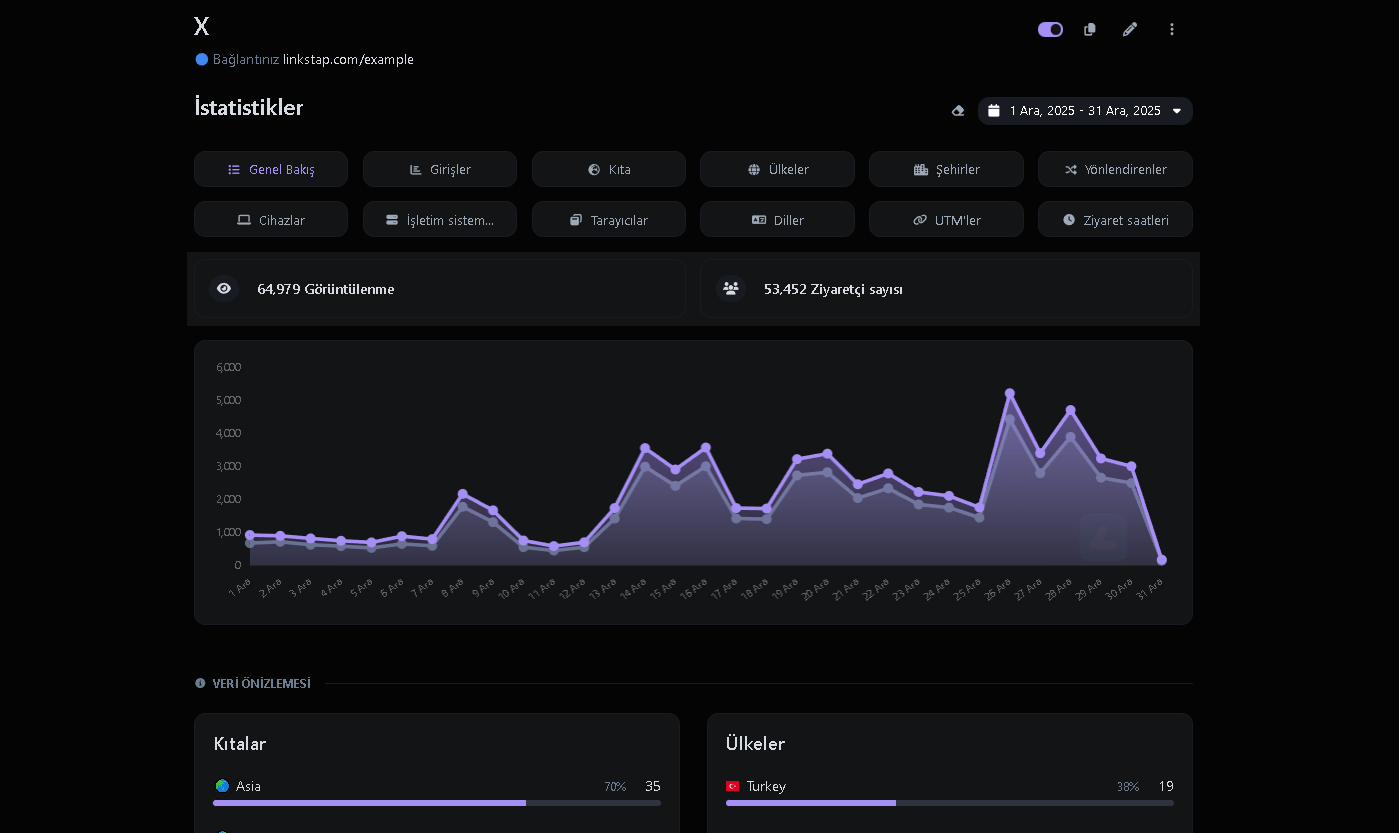Open the three-dot more options menu
The height and width of the screenshot is (833, 1399).
coord(1172,29)
